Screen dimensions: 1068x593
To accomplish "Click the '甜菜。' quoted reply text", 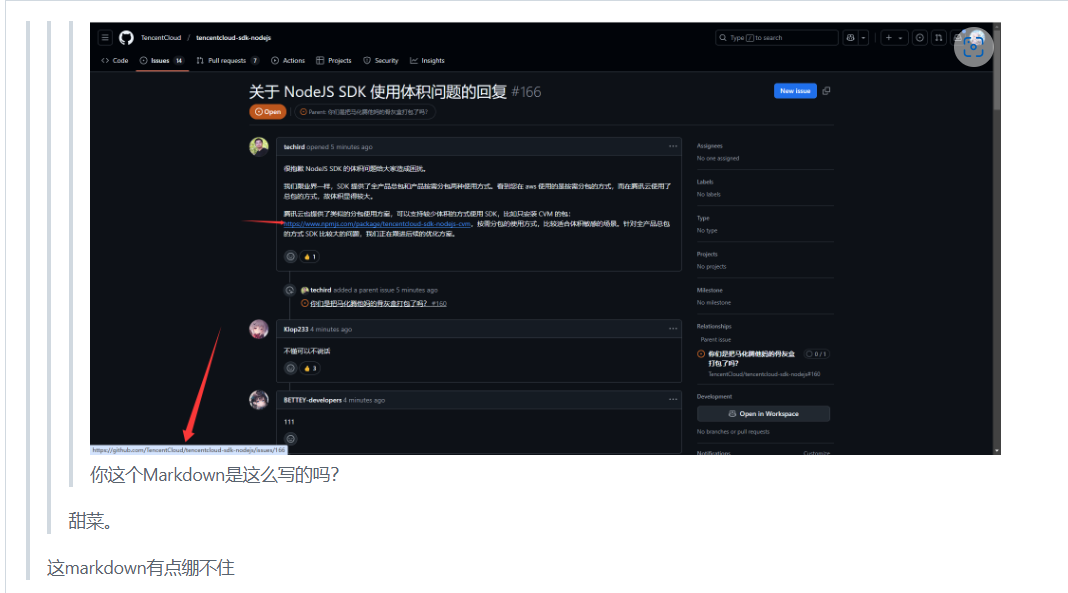I will coord(90,522).
